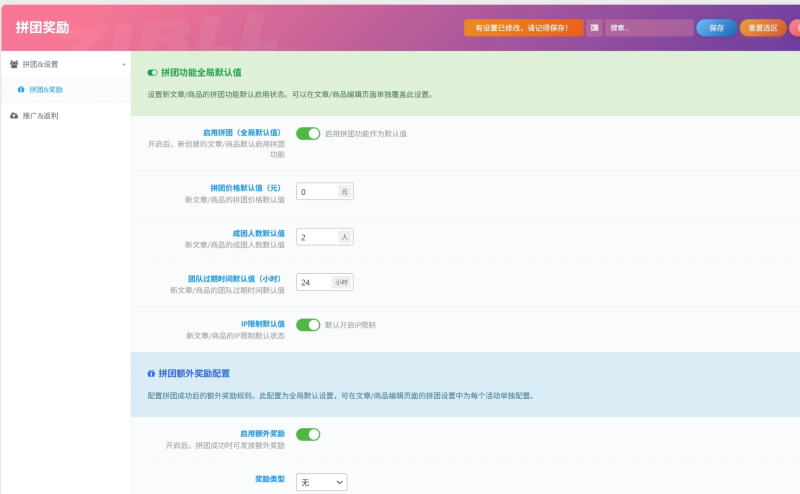Click the expand-all options icon beside search
This screenshot has width=800, height=494.
pyautogui.click(x=594, y=28)
